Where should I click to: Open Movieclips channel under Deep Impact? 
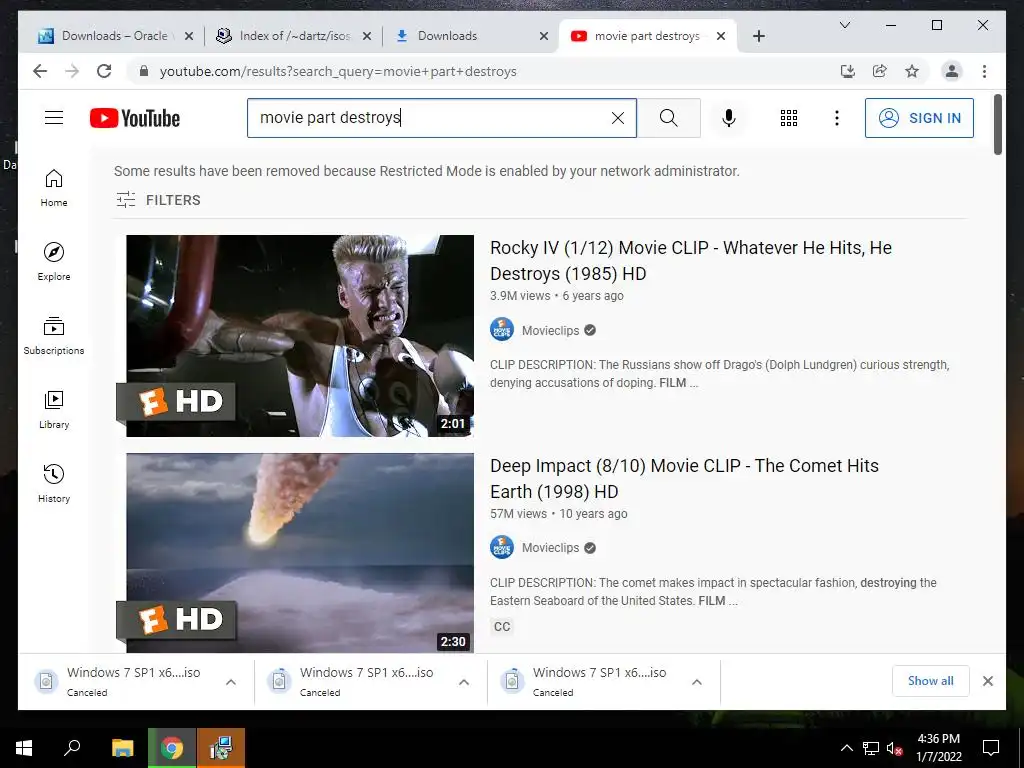(550, 548)
